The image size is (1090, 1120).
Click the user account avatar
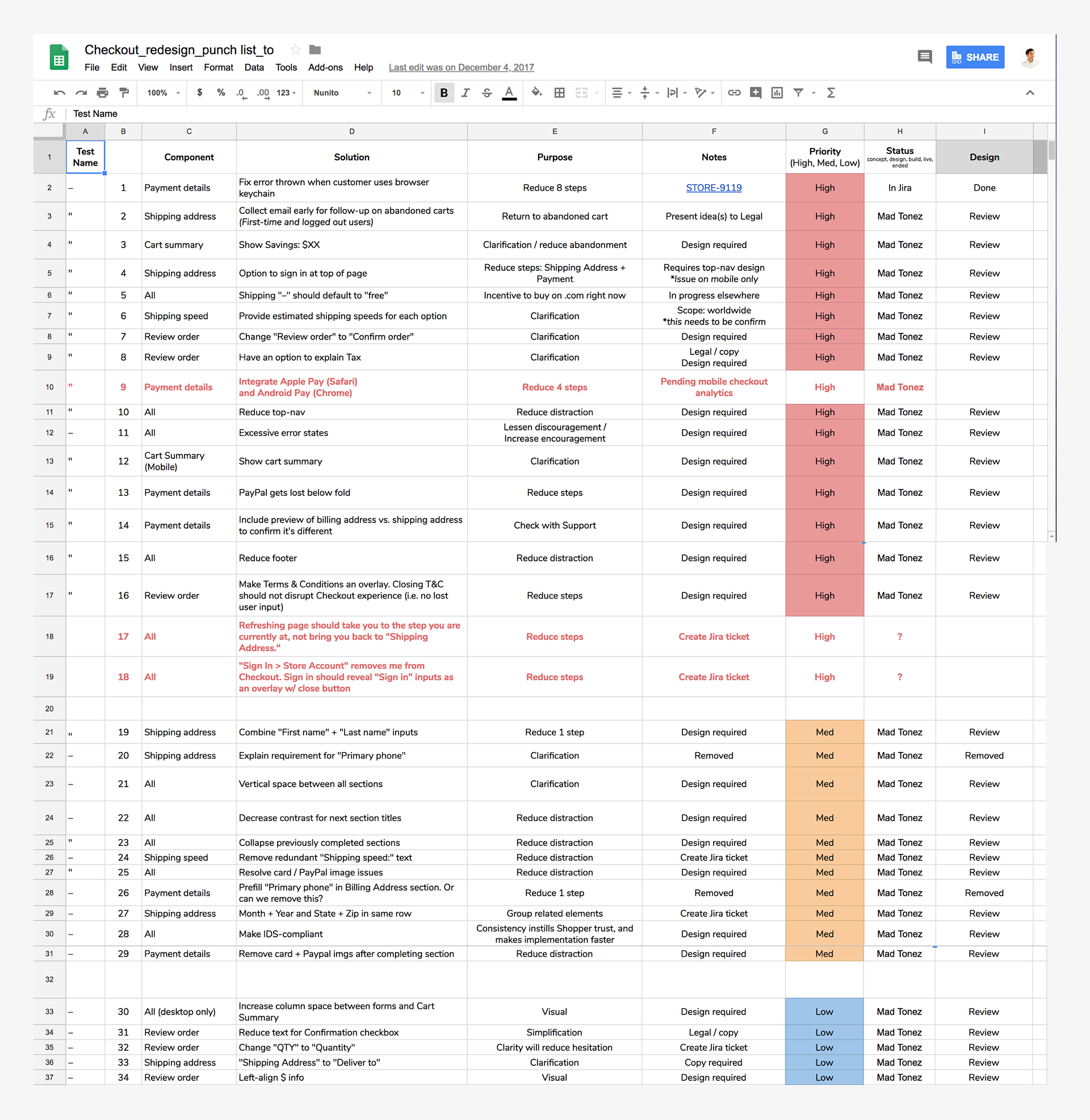click(x=1030, y=57)
